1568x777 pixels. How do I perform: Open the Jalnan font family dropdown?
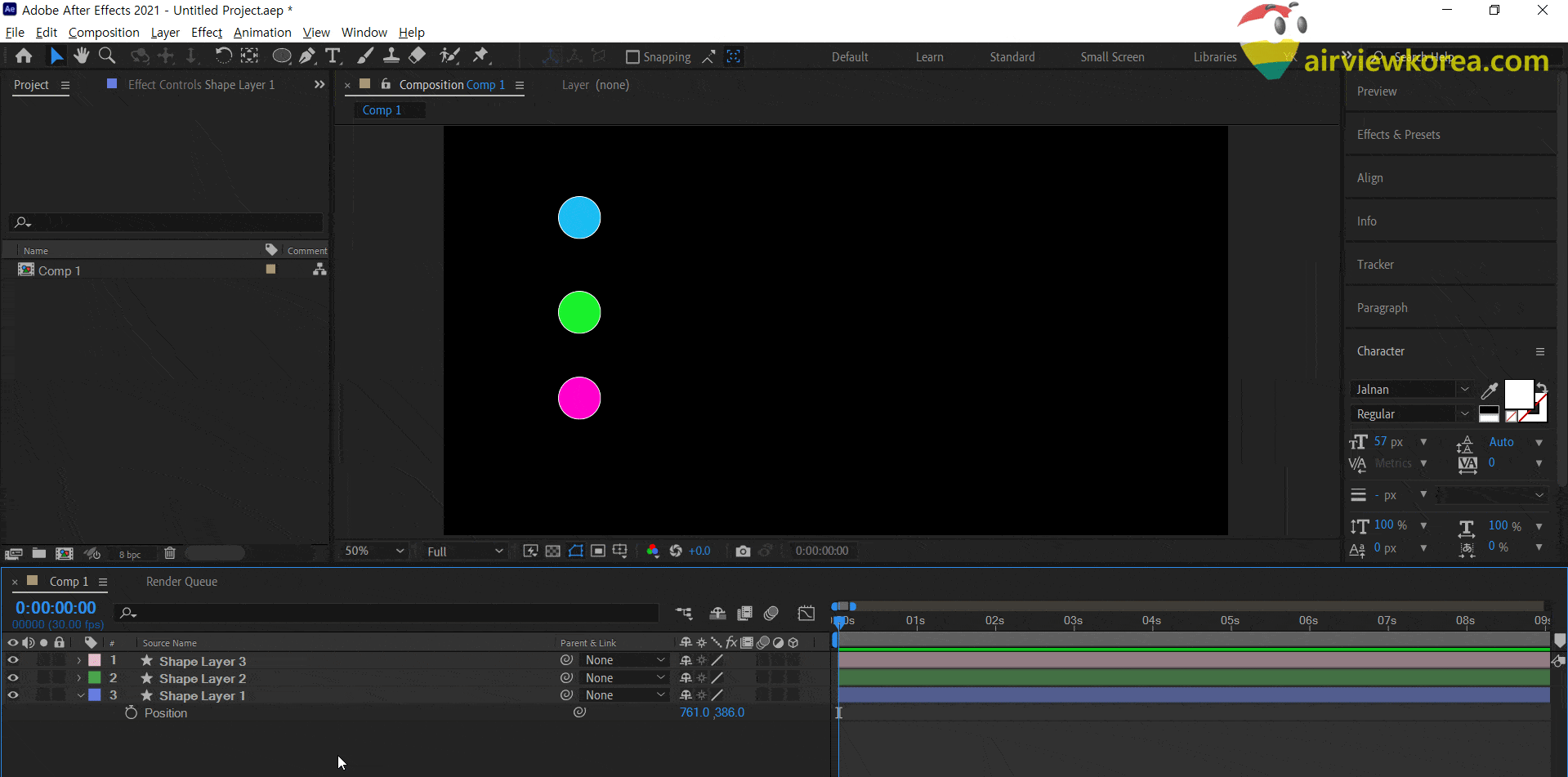(1411, 390)
